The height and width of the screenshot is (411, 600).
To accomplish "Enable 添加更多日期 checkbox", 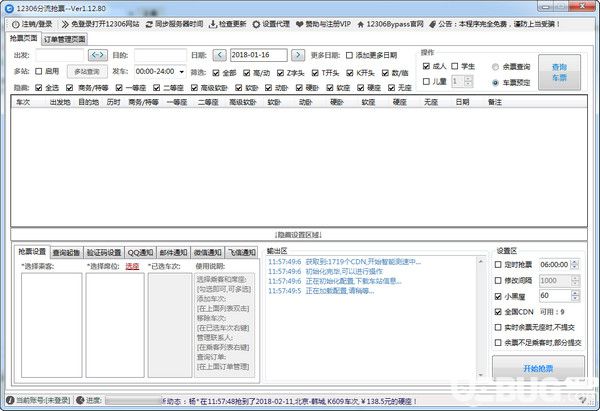I will (349, 55).
